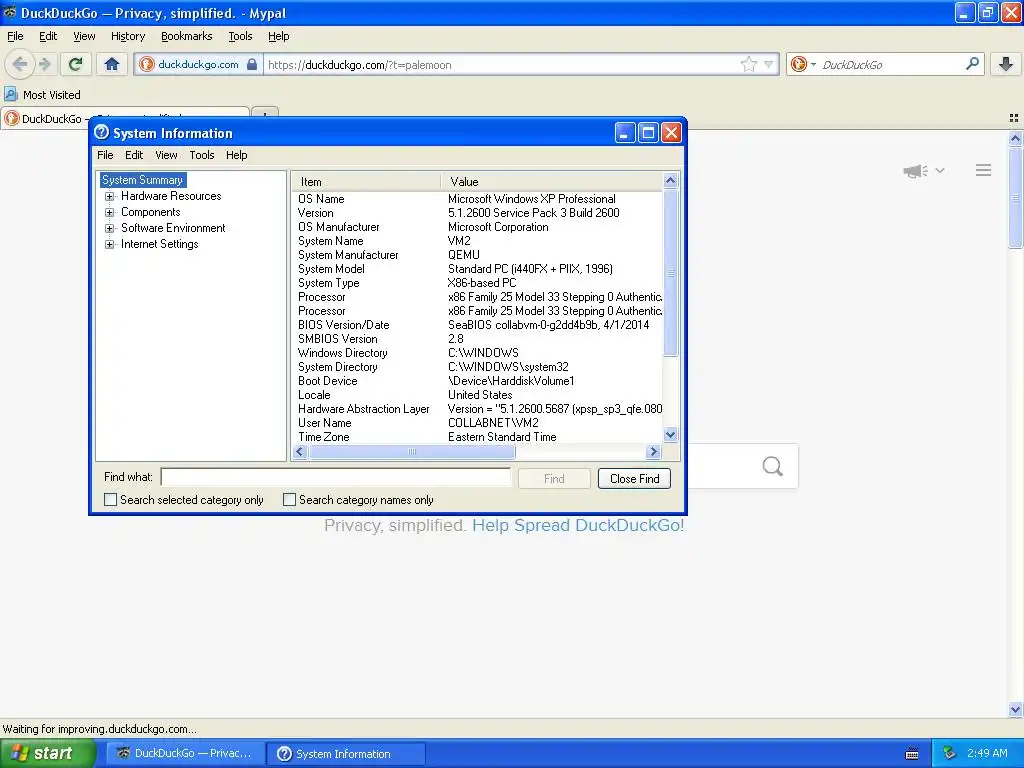
Task: Open a new browser tab plus button
Action: [x=264, y=113]
